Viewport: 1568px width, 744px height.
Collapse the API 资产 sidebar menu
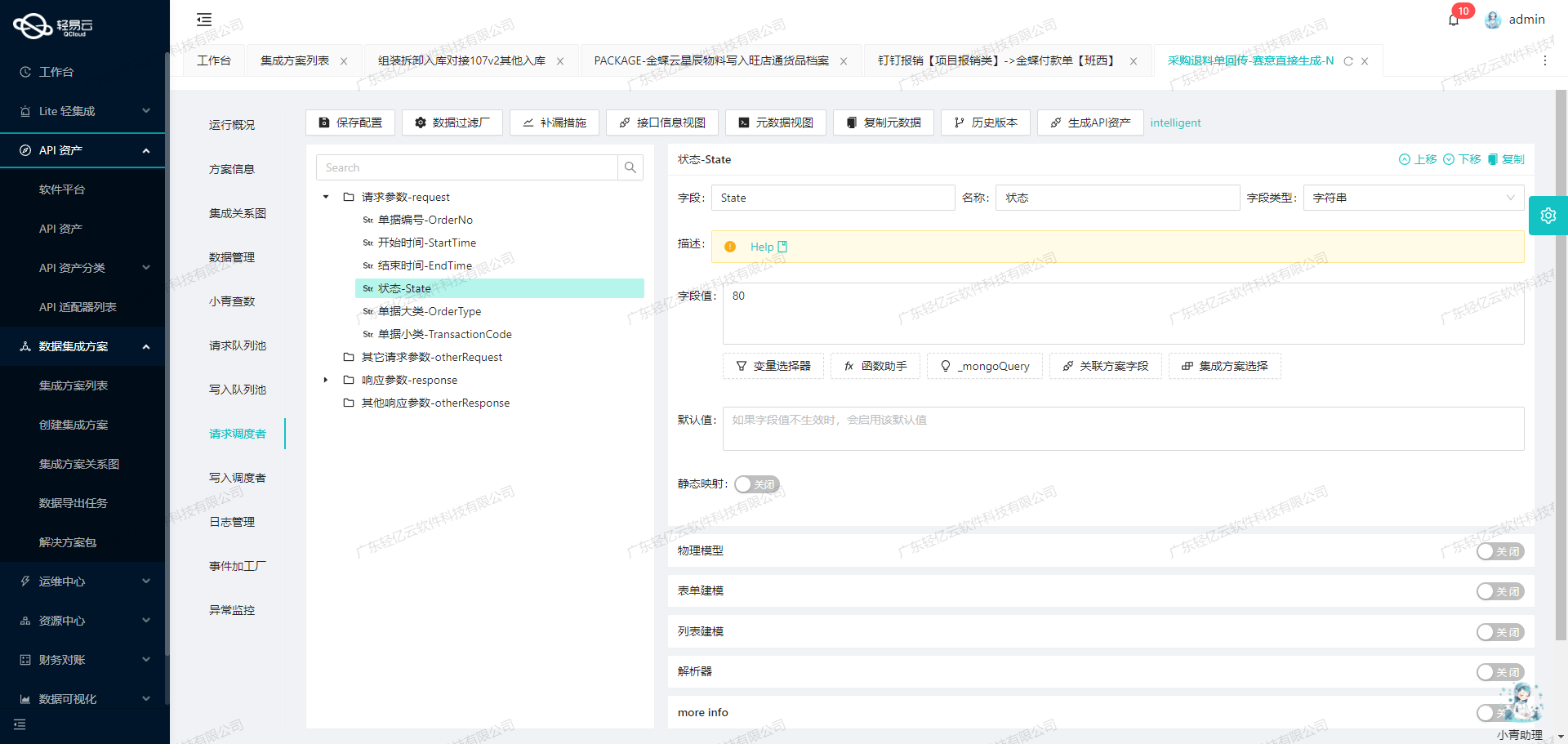click(x=146, y=150)
